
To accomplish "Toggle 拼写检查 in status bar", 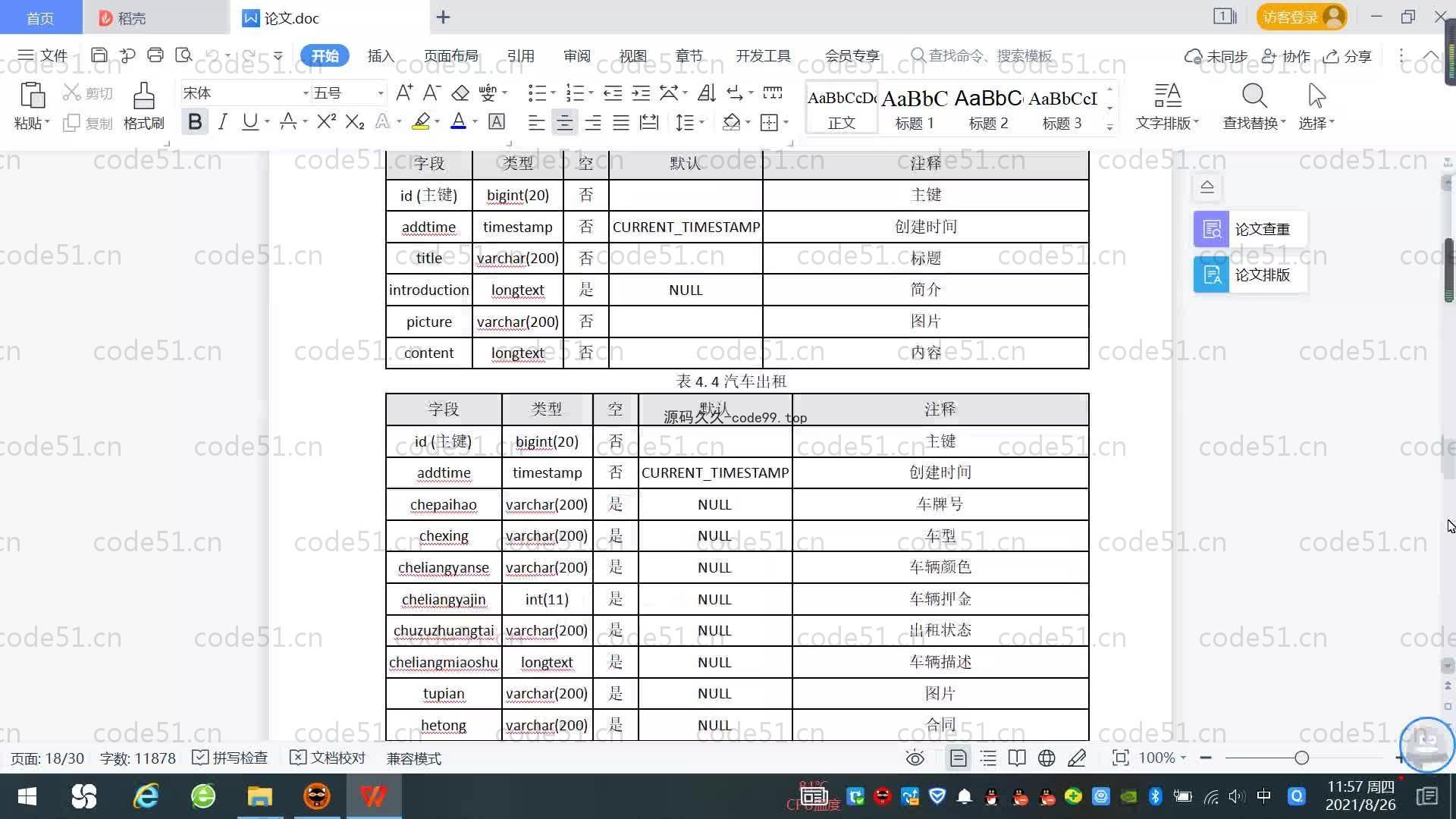I will [230, 758].
